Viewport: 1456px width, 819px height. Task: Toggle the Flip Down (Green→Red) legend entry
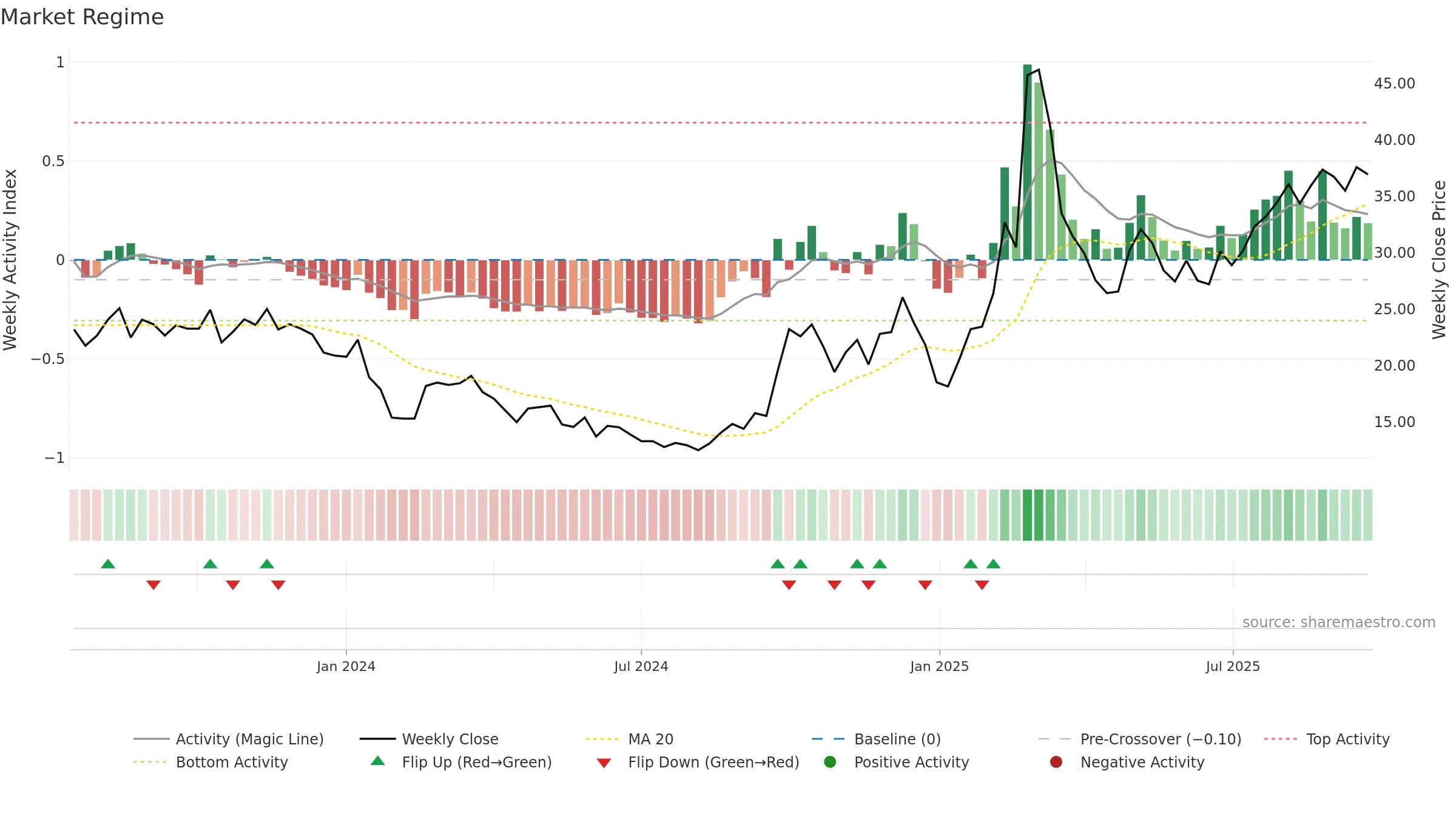click(x=698, y=762)
